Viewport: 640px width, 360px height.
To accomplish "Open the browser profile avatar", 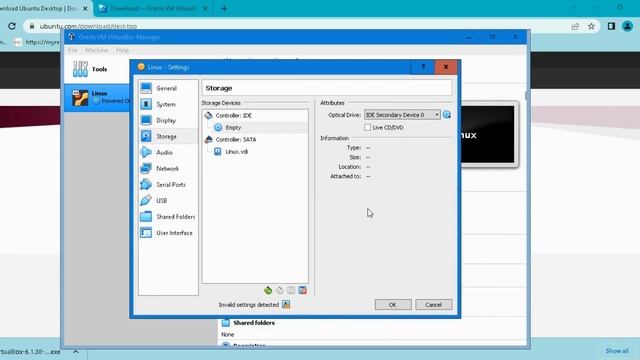I will (x=627, y=26).
